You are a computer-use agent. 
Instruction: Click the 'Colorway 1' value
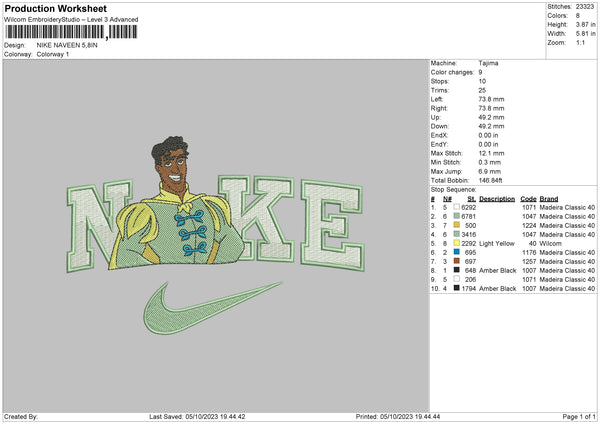[x=53, y=54]
